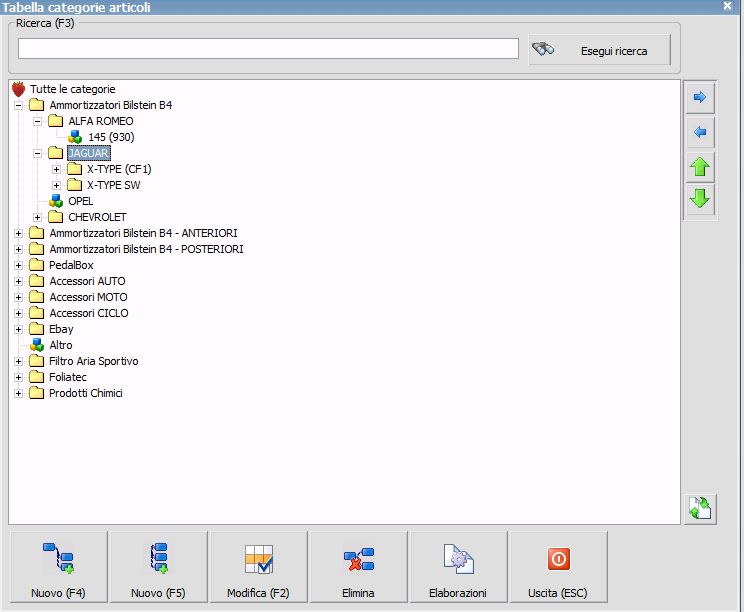Click the refresh document icon button
This screenshot has height=612, width=744.
click(x=700, y=509)
